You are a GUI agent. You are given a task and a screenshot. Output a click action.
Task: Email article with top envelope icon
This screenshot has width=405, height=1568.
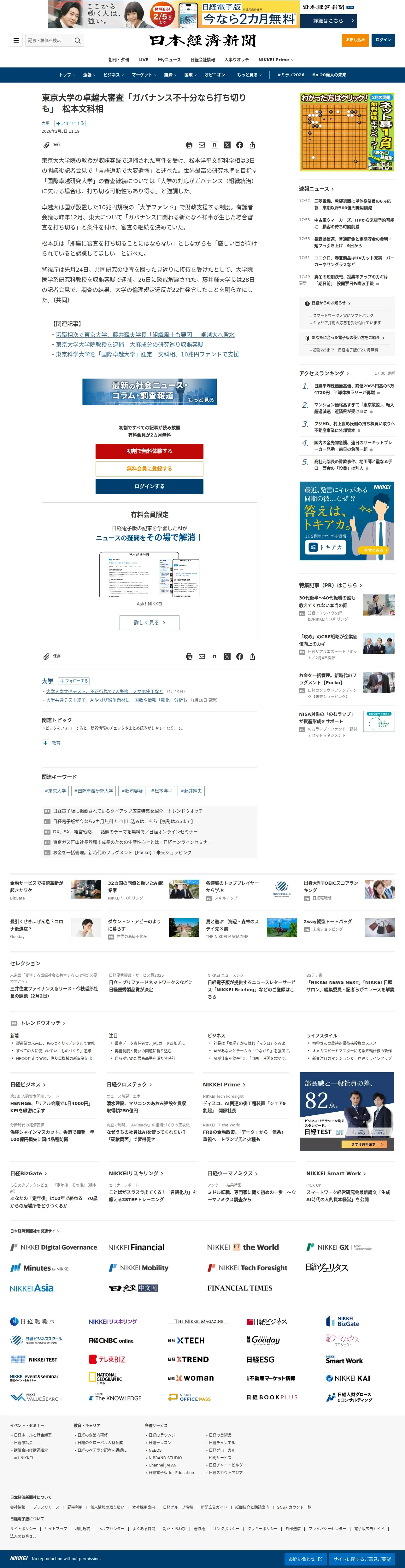click(x=202, y=146)
